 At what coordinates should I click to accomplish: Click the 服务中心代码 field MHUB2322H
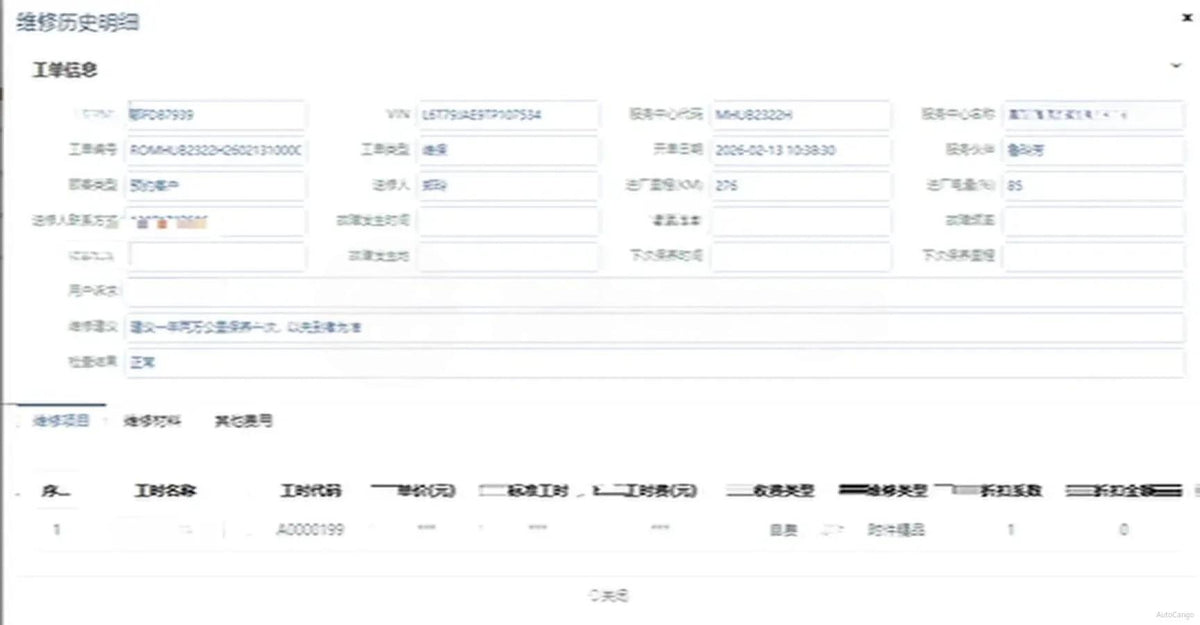pos(800,115)
